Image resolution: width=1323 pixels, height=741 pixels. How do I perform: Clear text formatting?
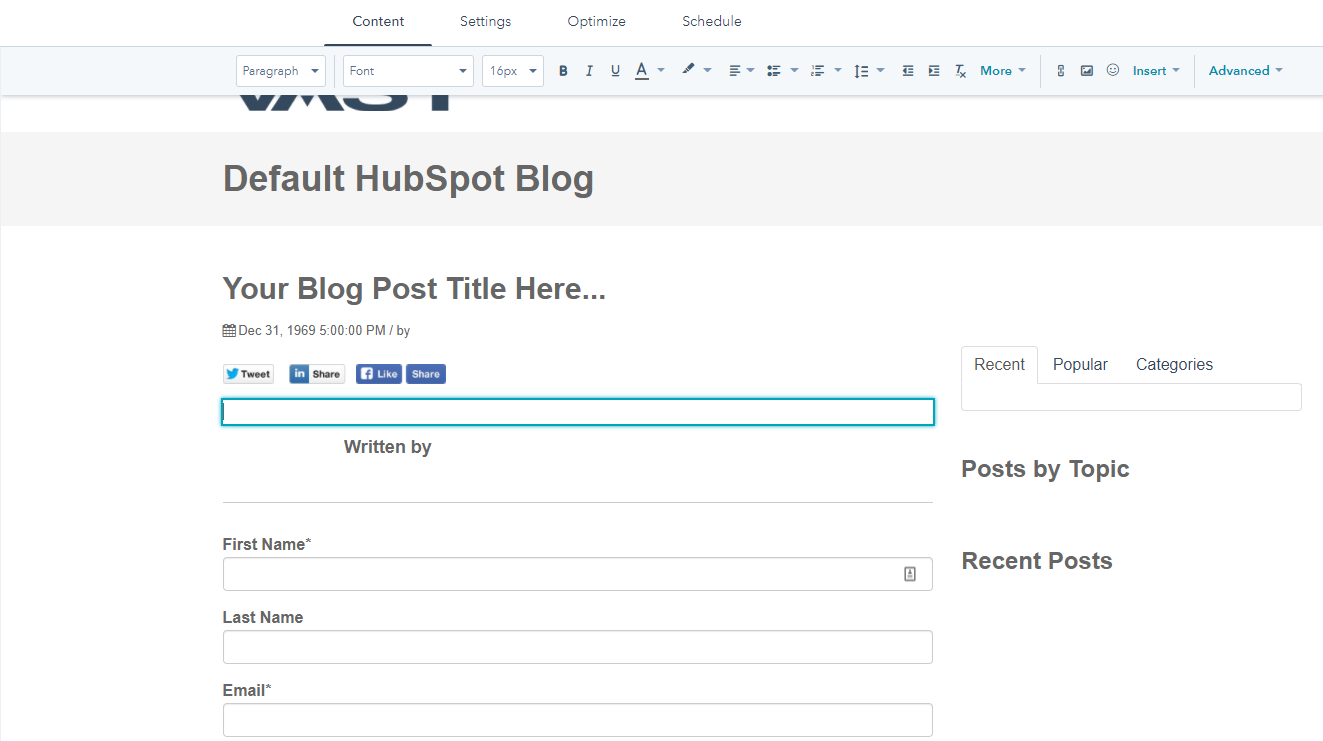click(960, 71)
